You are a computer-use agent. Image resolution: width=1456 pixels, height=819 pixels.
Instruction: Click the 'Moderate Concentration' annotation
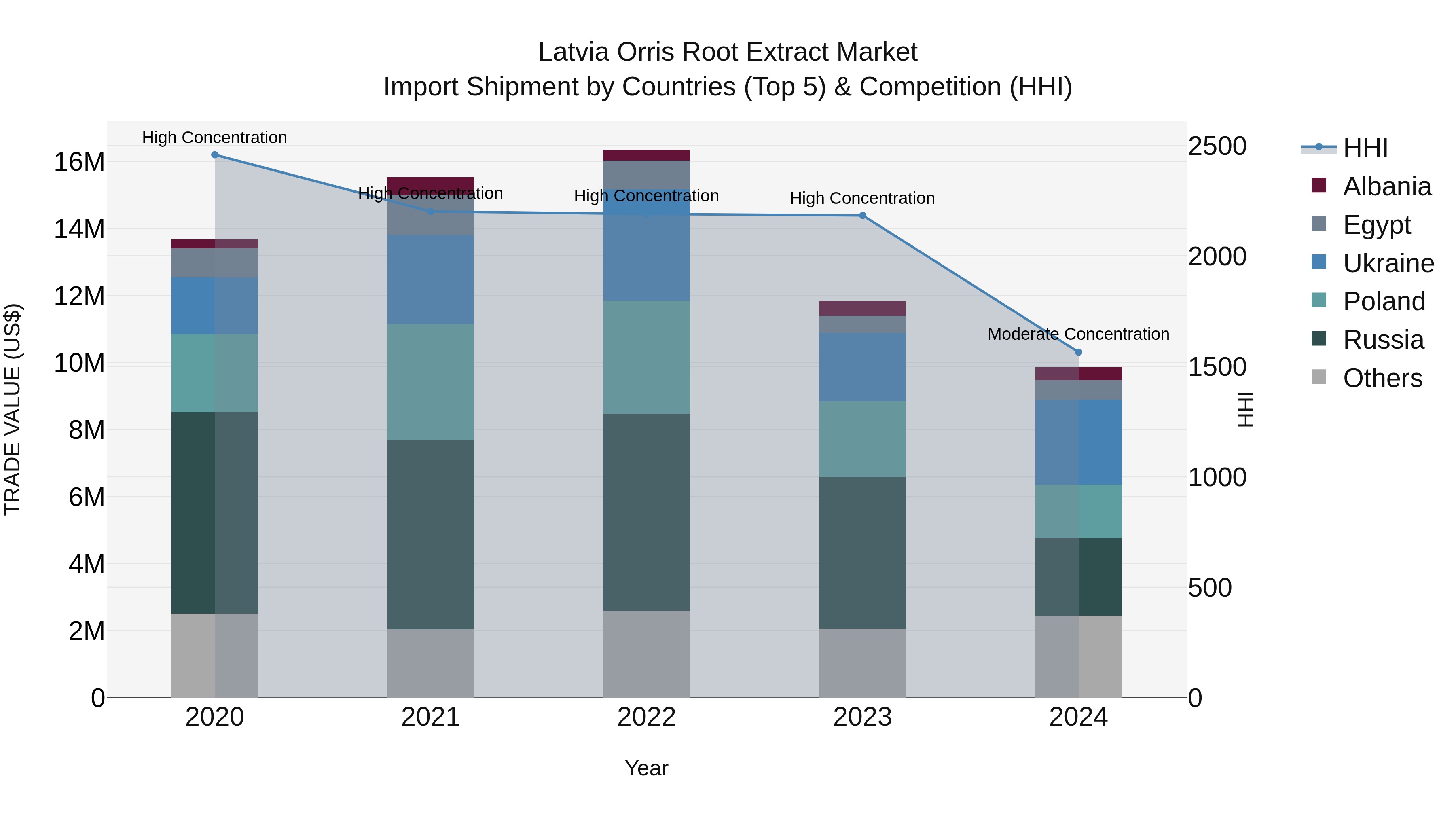pyautogui.click(x=1078, y=334)
